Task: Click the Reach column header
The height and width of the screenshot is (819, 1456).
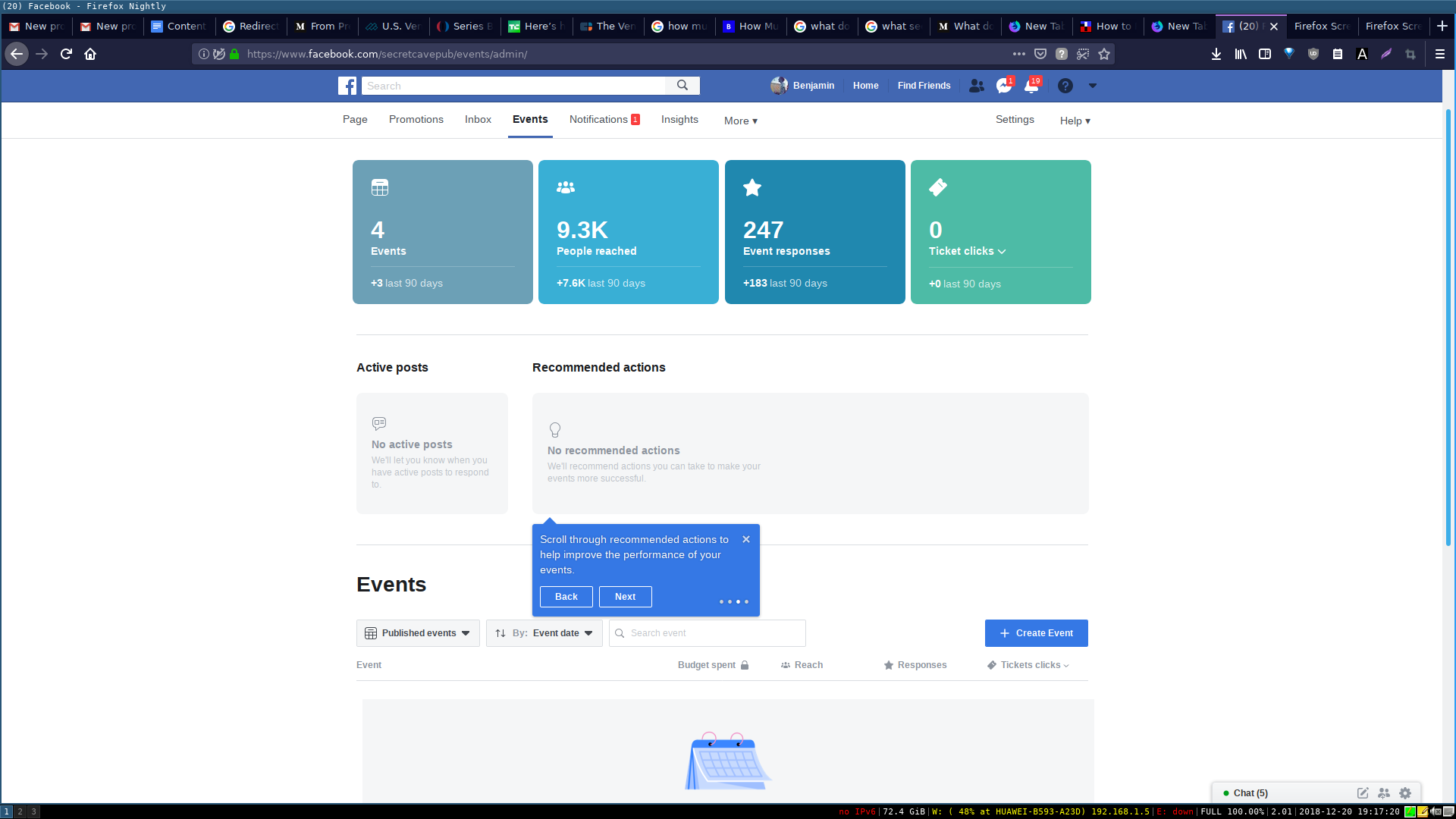Action: pyautogui.click(x=802, y=665)
